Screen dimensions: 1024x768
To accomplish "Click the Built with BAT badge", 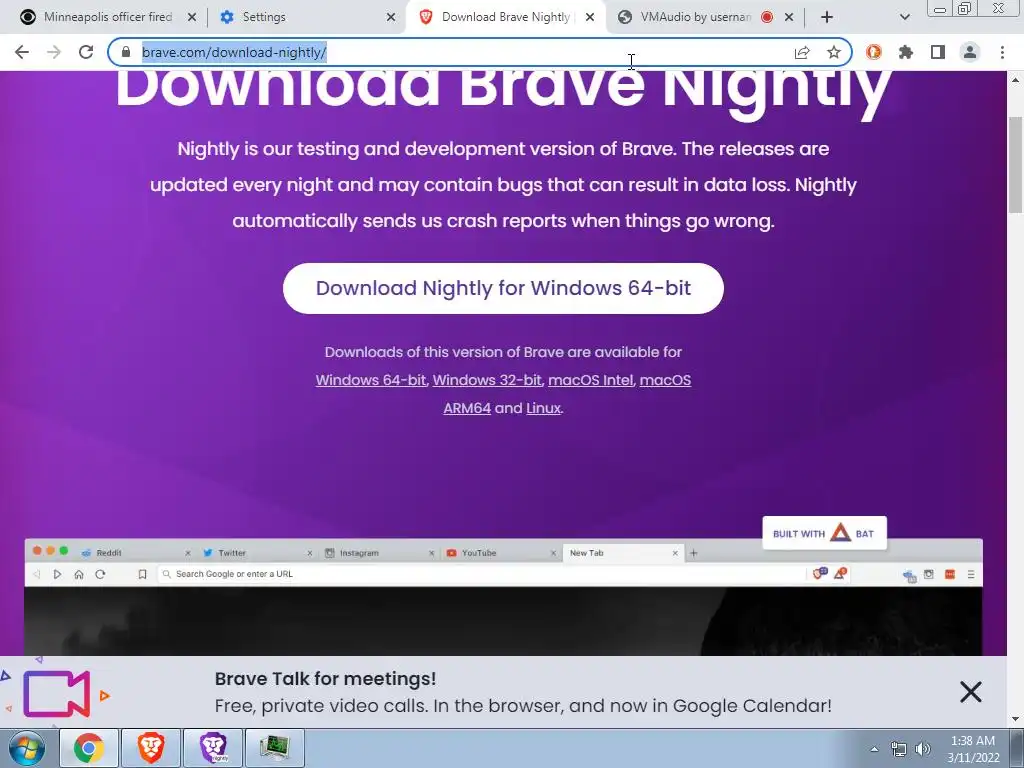I will coord(824,534).
